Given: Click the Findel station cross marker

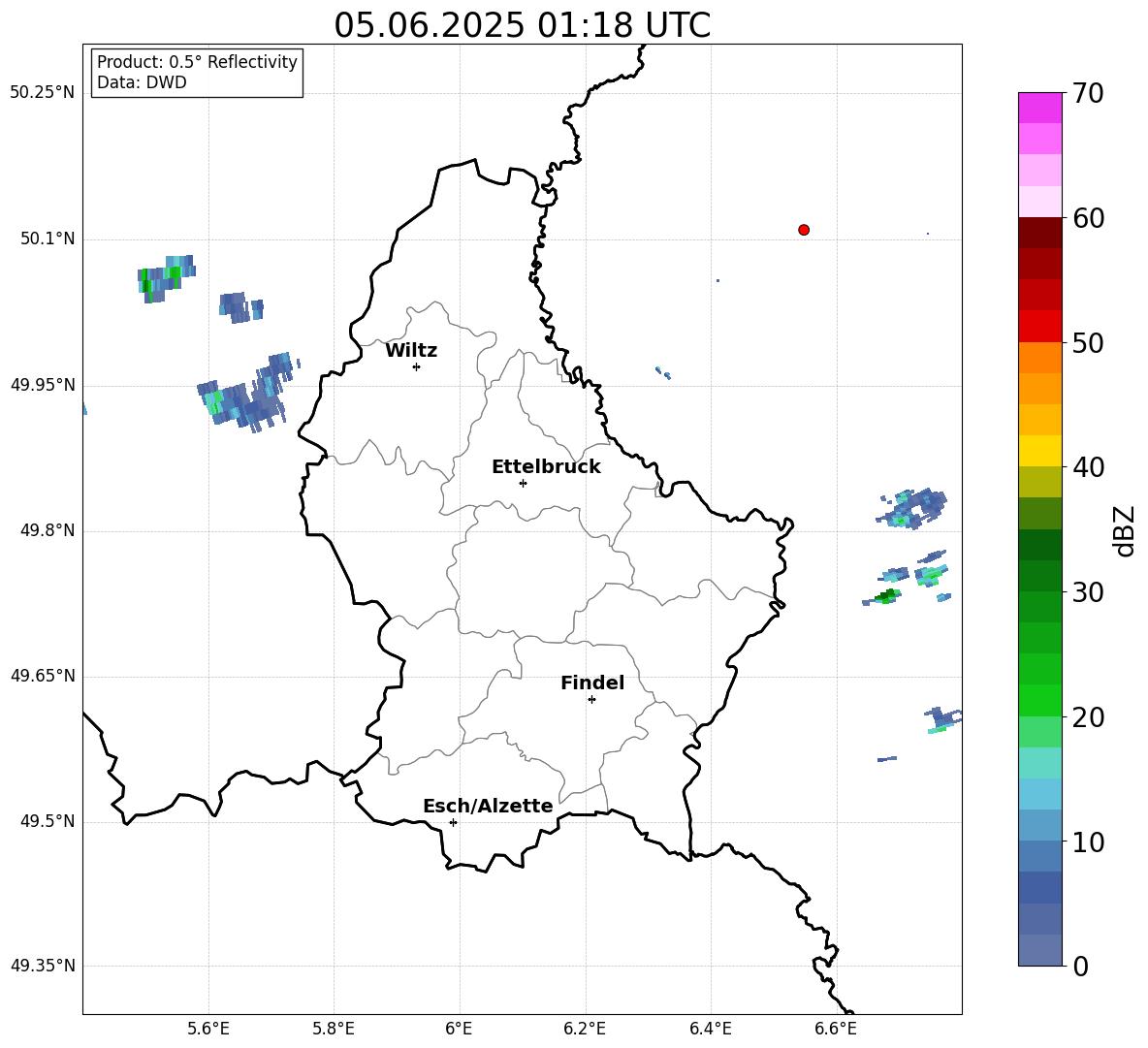Looking at the screenshot, I should (591, 700).
